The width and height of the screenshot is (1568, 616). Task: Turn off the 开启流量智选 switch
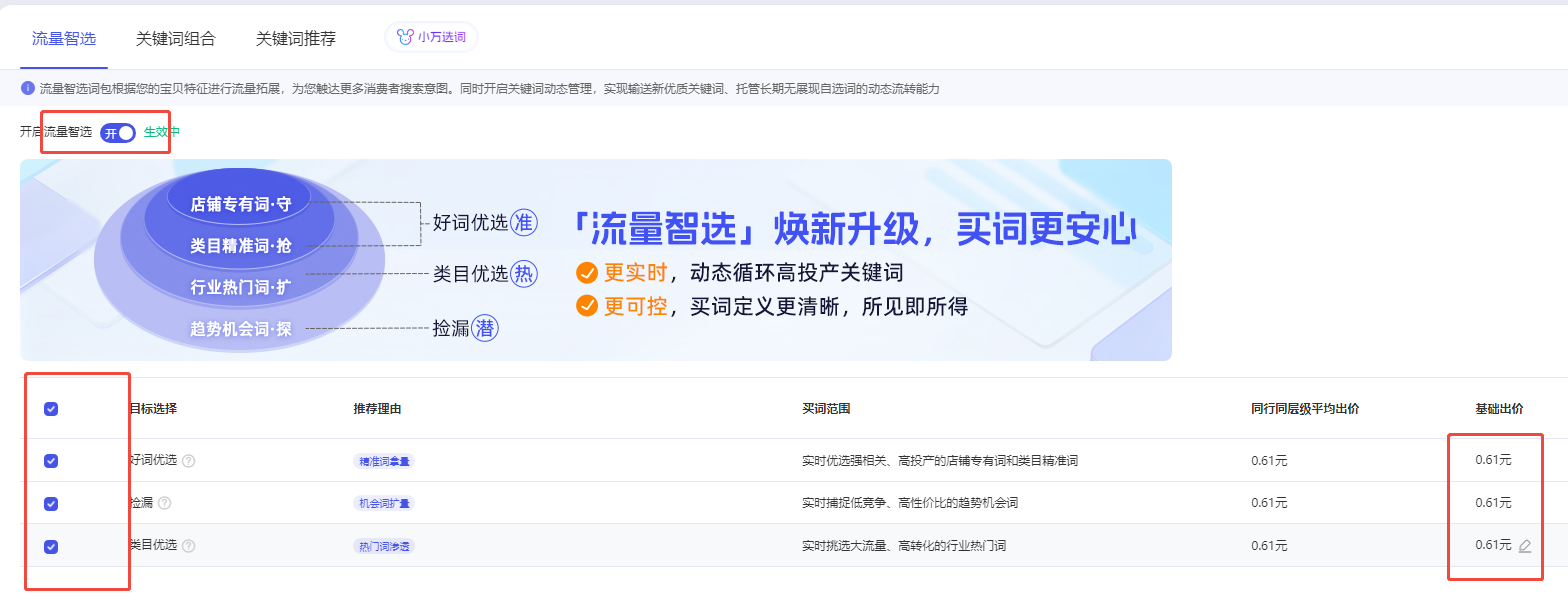click(x=118, y=133)
